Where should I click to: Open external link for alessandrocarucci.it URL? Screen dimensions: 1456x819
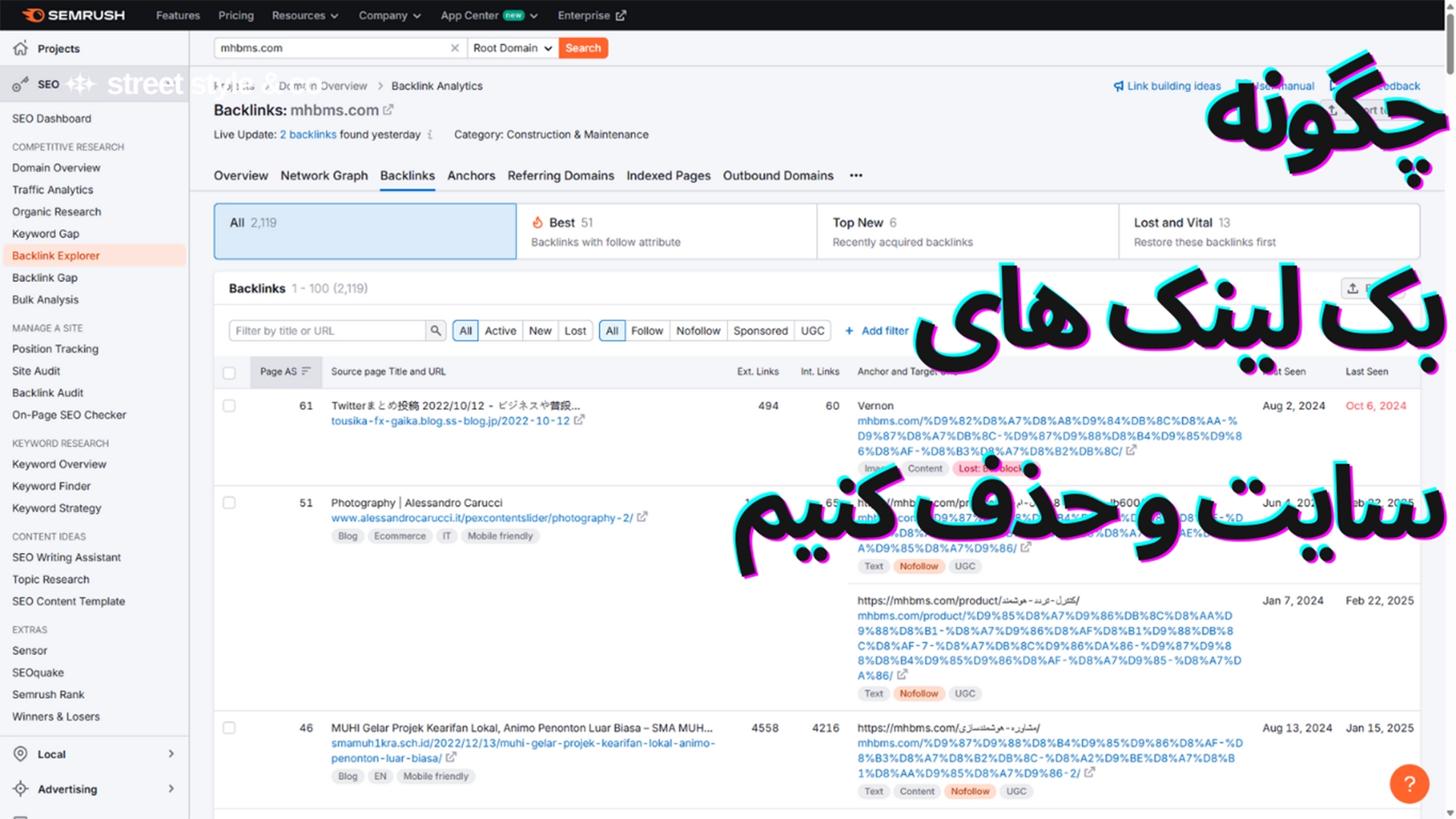642,517
